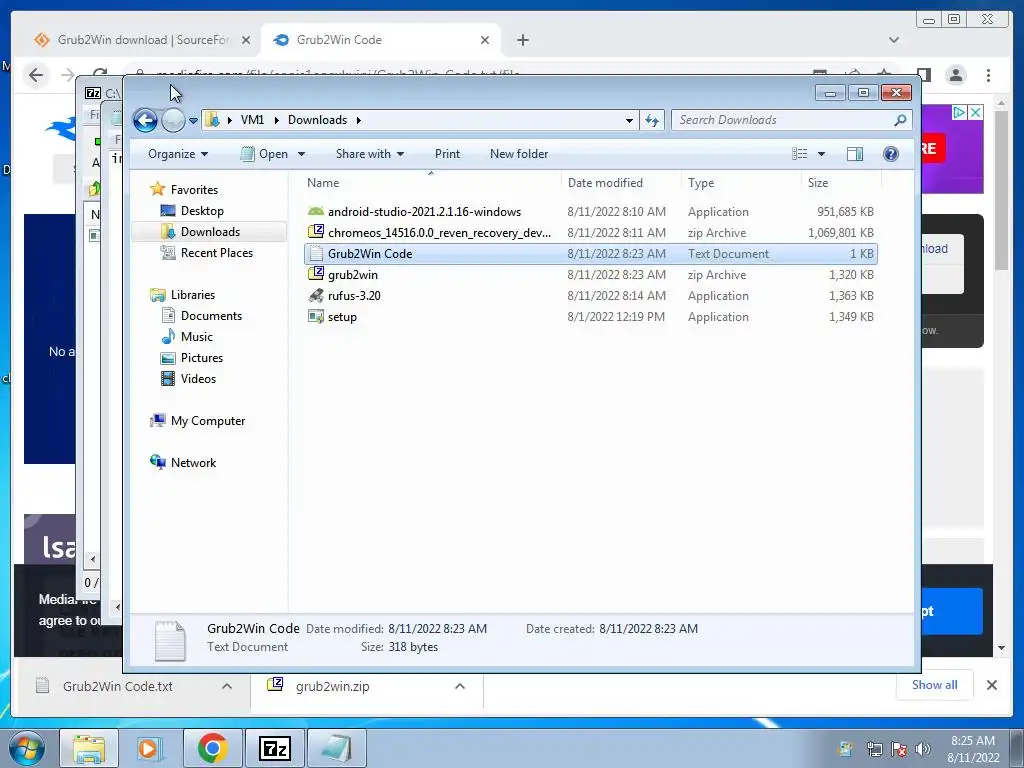Click the Favorites star in navigation pane

157,189
